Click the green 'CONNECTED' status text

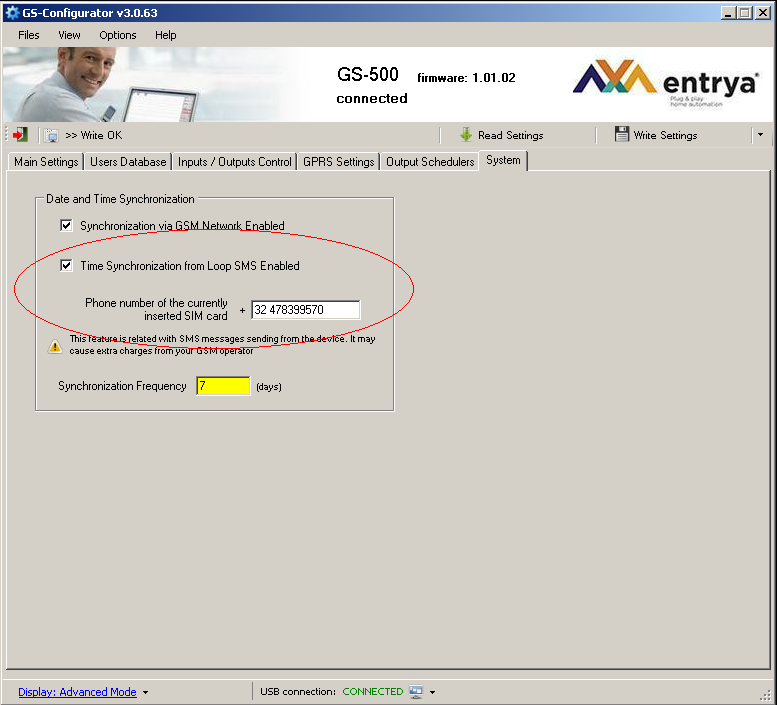click(373, 692)
